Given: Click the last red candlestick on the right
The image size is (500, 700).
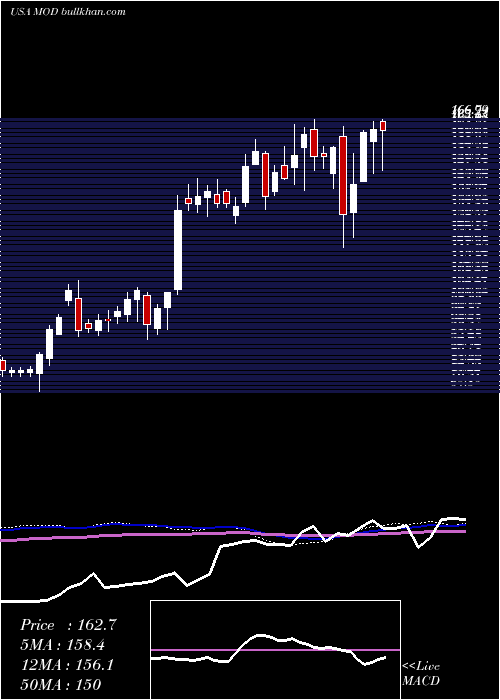Looking at the screenshot, I should (x=383, y=126).
